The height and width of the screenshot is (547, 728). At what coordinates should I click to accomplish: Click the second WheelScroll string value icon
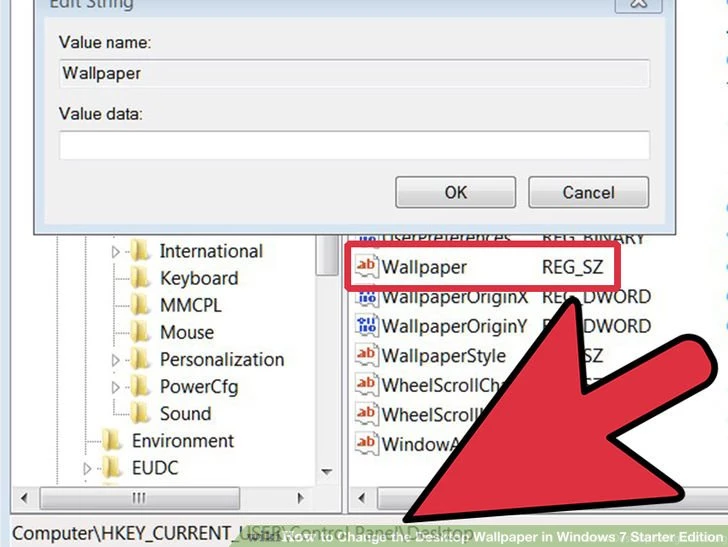click(366, 414)
